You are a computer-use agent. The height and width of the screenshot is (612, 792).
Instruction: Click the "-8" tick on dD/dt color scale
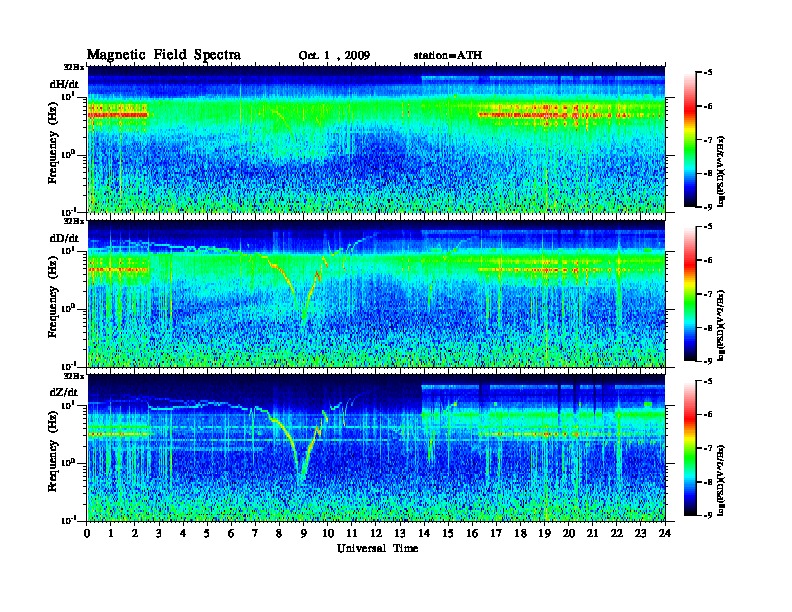709,328
